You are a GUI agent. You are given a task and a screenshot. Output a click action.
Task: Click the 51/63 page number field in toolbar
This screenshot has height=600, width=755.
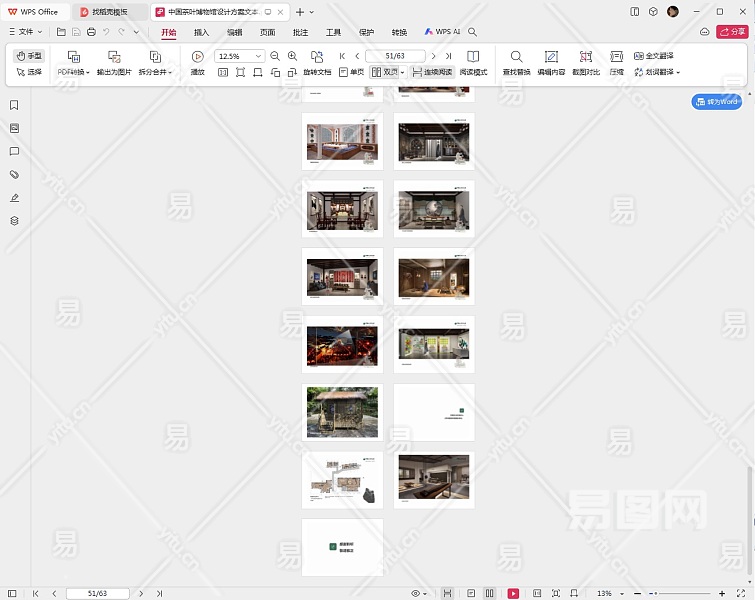(x=395, y=56)
